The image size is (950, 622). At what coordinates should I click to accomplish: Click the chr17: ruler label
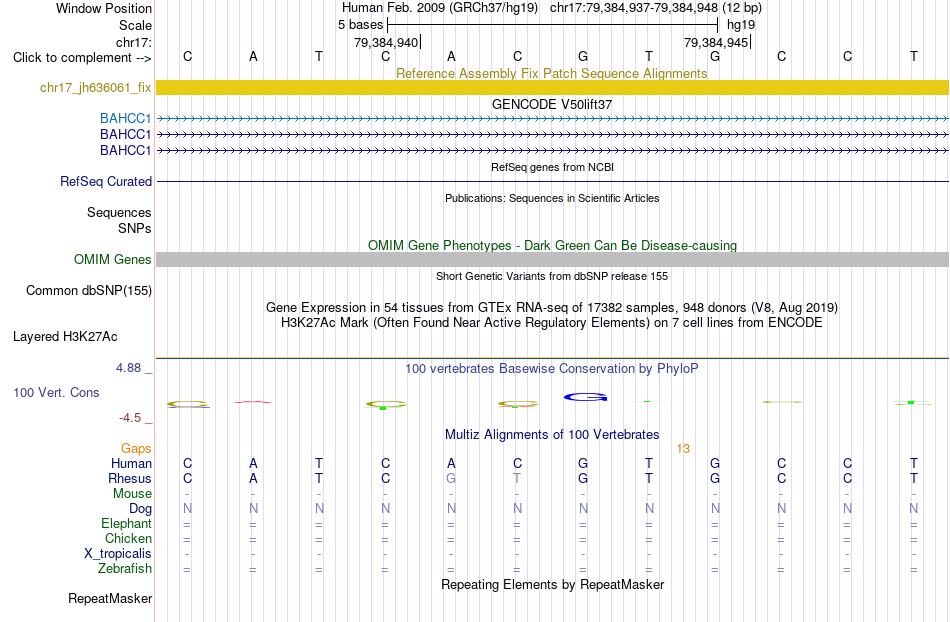point(133,42)
